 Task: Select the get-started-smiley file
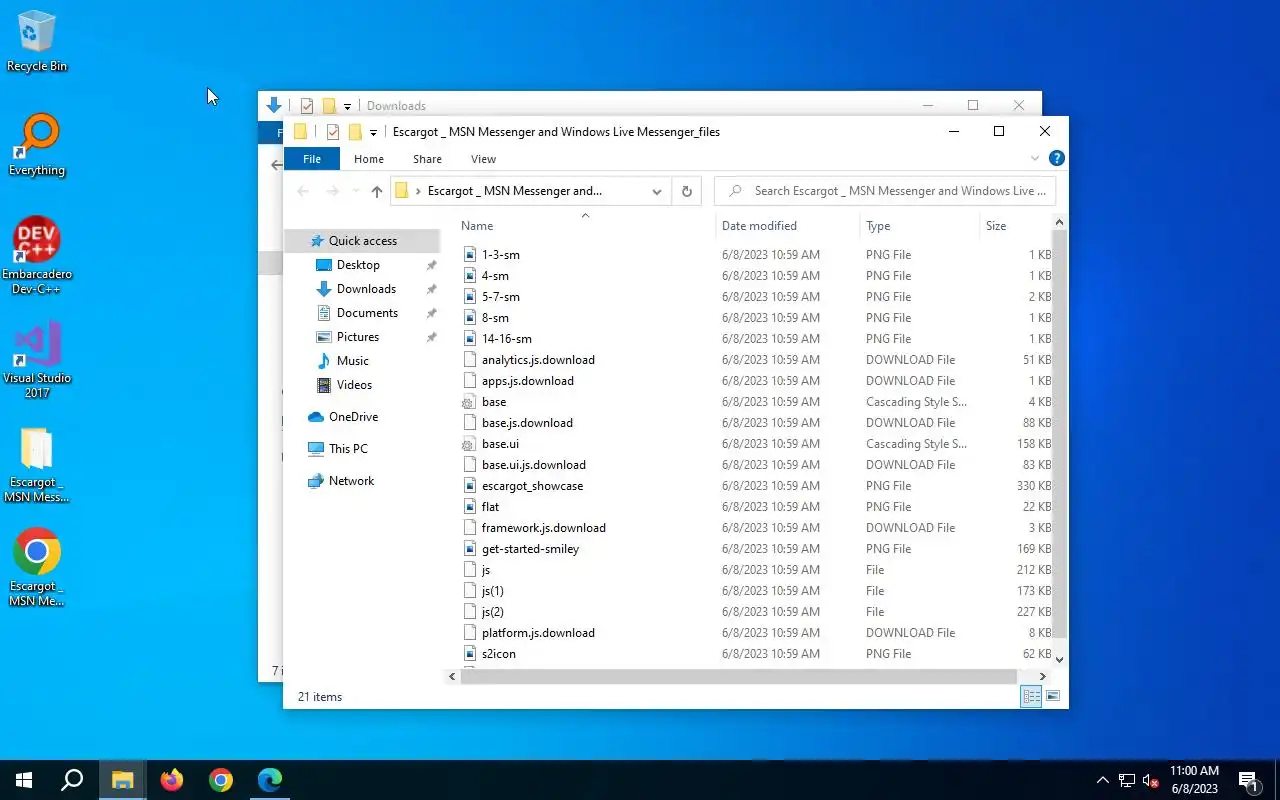(x=530, y=549)
